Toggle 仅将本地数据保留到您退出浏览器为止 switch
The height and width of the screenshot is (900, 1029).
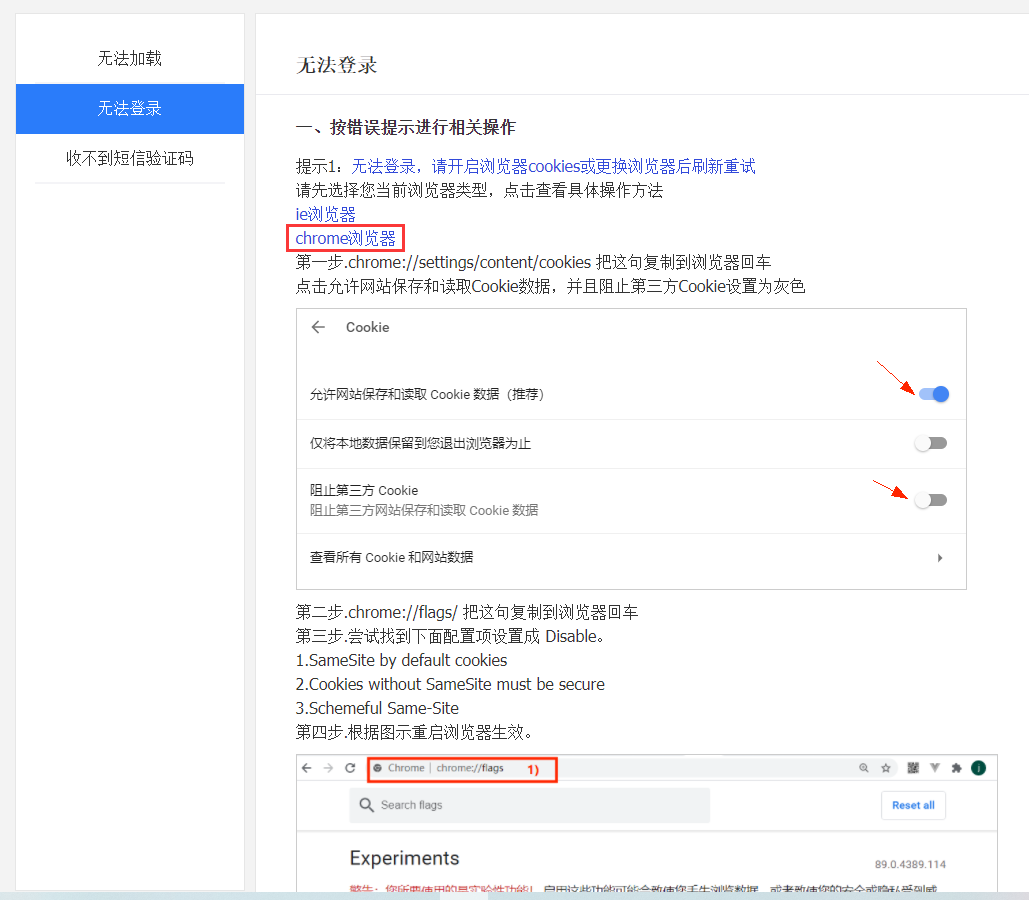point(931,443)
